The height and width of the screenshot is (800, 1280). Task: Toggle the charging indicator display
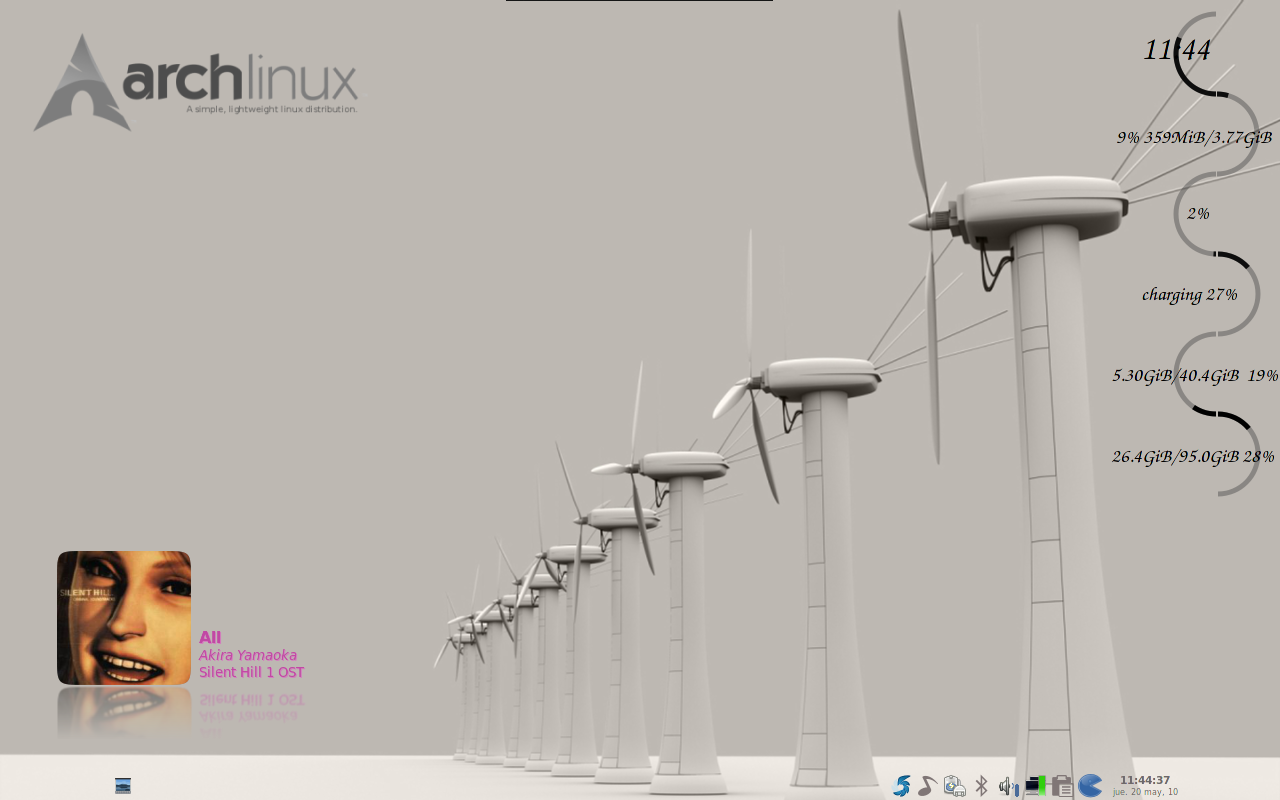tap(1189, 294)
